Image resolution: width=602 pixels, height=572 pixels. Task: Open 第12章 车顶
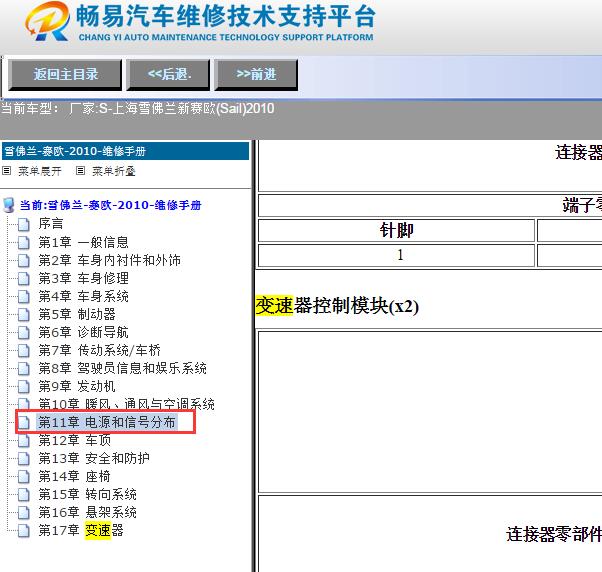(75, 440)
